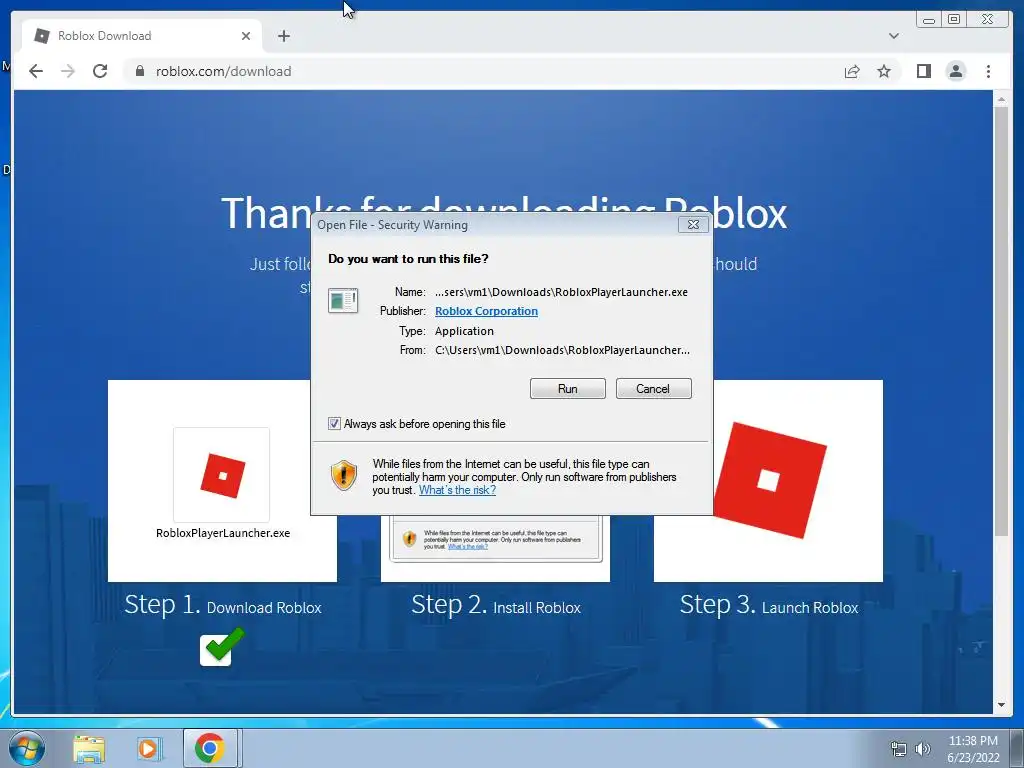Screen dimensions: 1024x768
Task: Click the RobloxPlayerLauncher.exe thumbnail in Step 1
Action: (222, 475)
